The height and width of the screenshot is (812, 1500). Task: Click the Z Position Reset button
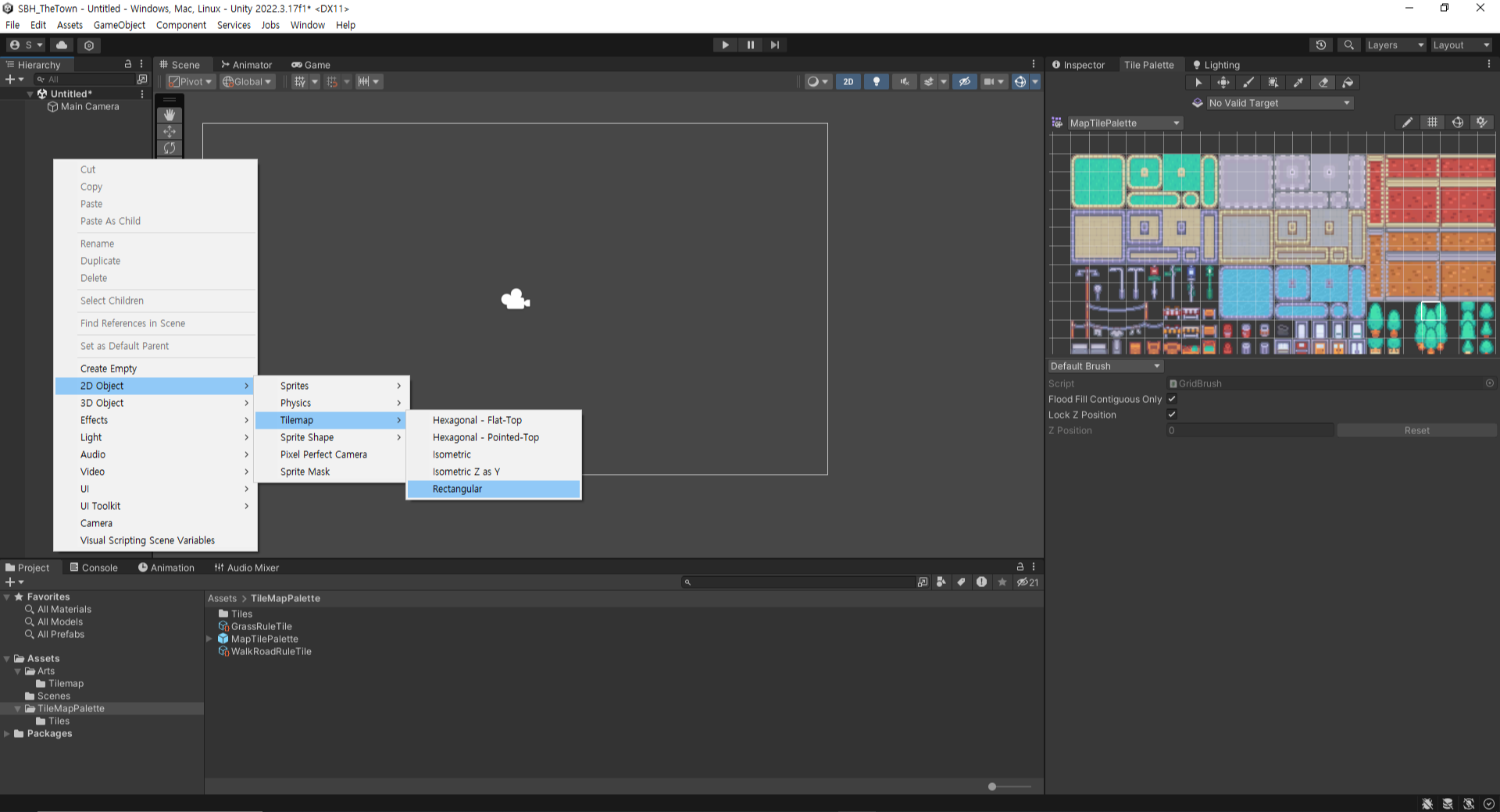click(x=1416, y=430)
